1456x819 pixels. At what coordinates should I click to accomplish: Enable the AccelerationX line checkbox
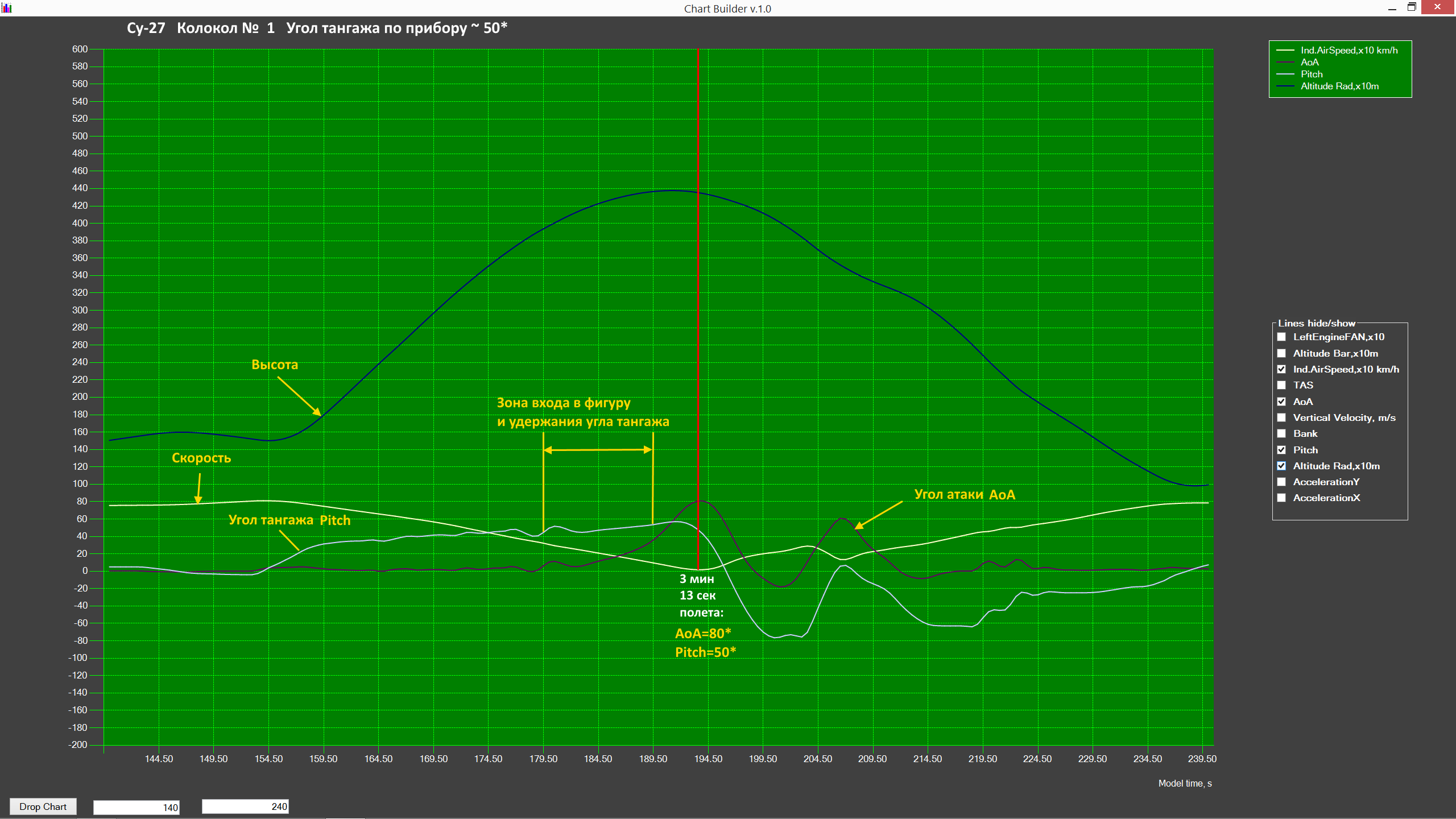(1281, 498)
